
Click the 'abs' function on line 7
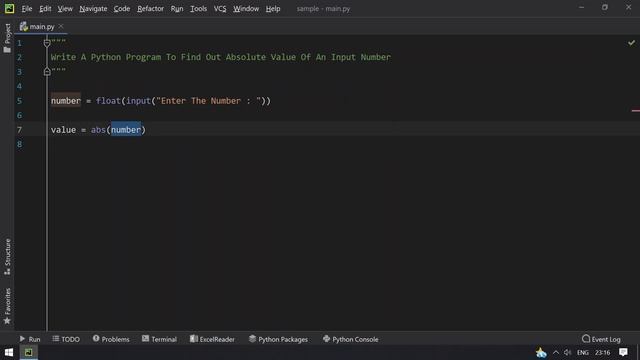click(x=98, y=130)
